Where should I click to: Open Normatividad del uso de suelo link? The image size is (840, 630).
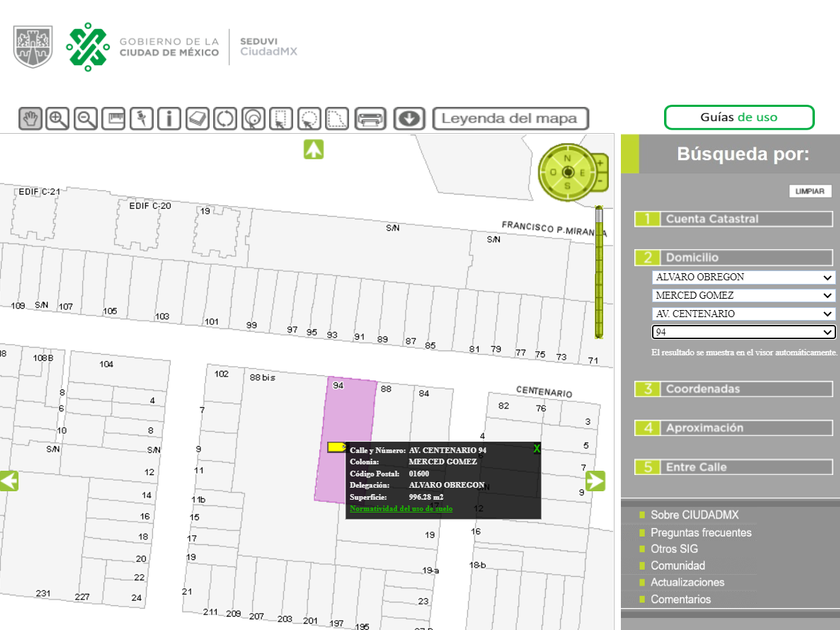coord(401,509)
